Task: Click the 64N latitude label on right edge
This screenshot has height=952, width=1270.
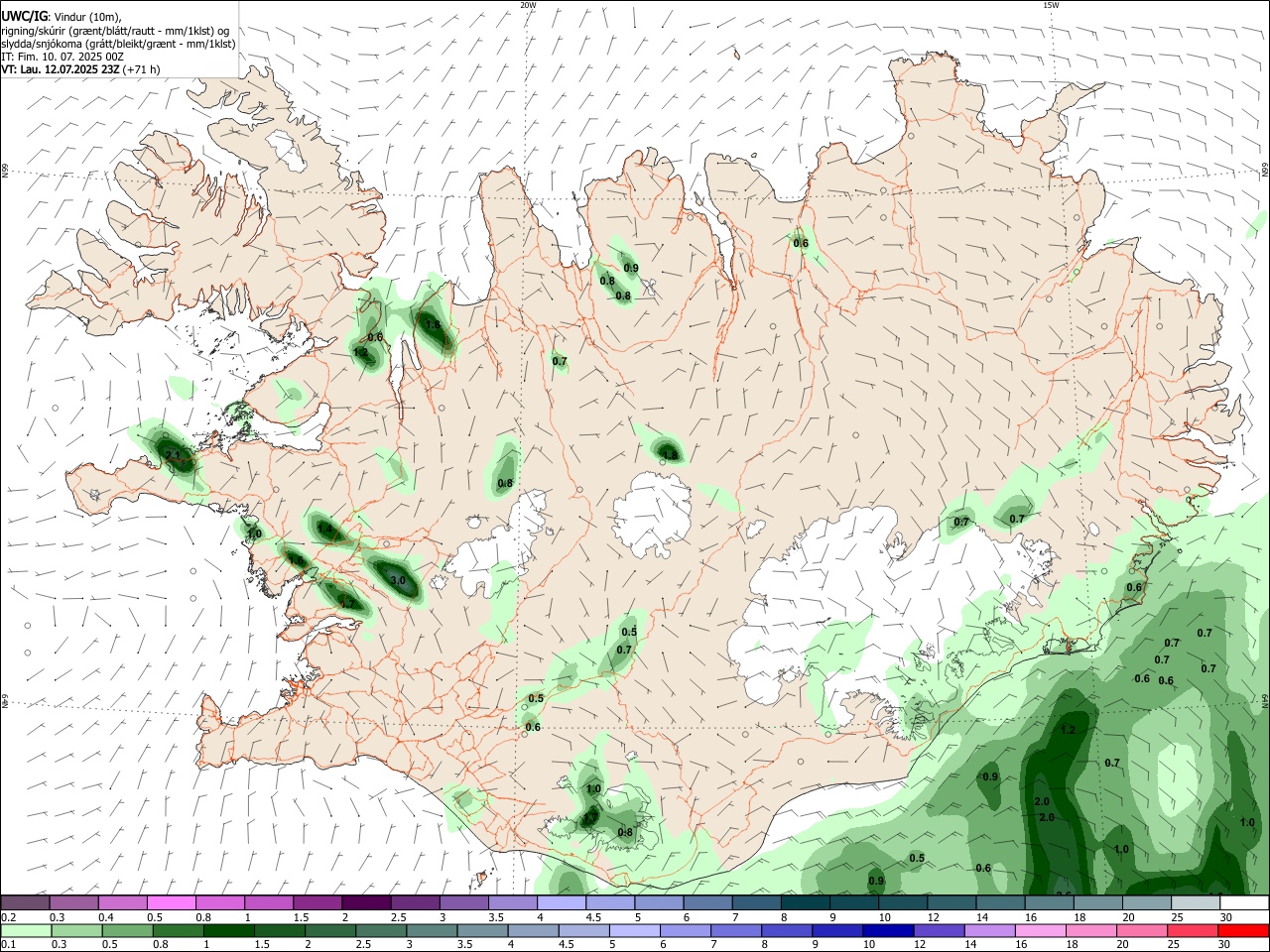Action: coord(1265,702)
